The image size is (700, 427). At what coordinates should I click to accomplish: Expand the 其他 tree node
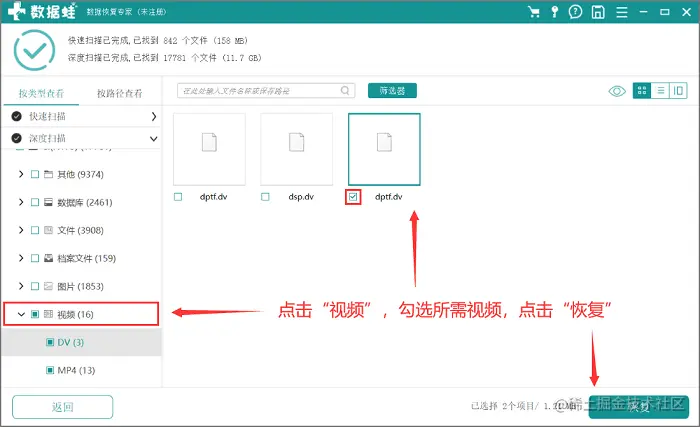coord(21,174)
